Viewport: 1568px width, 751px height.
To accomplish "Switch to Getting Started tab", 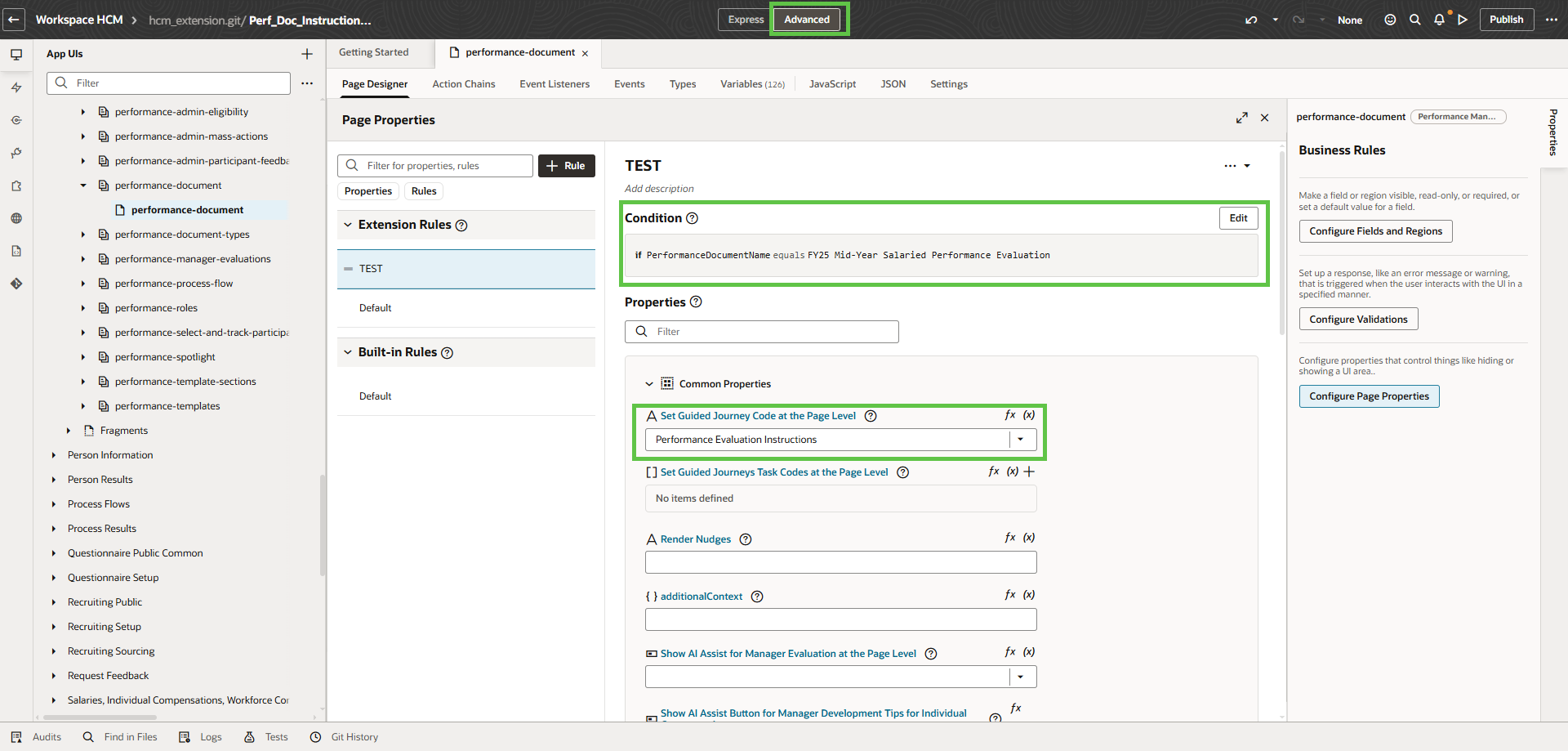I will [374, 52].
